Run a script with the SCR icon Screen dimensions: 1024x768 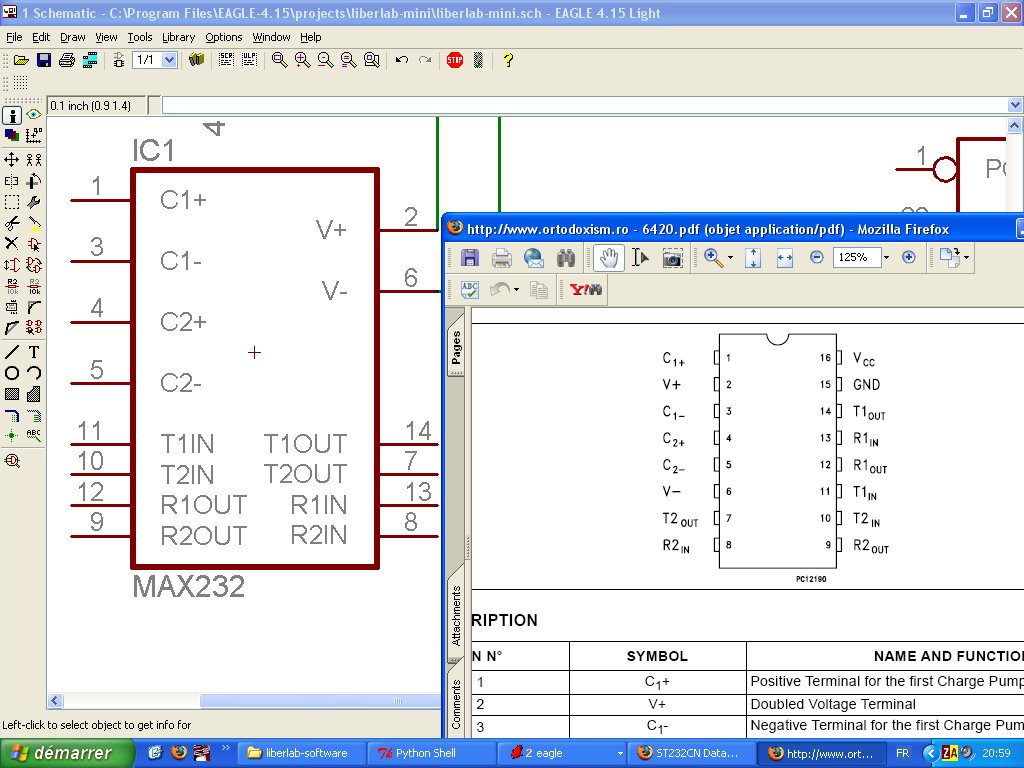pyautogui.click(x=226, y=60)
